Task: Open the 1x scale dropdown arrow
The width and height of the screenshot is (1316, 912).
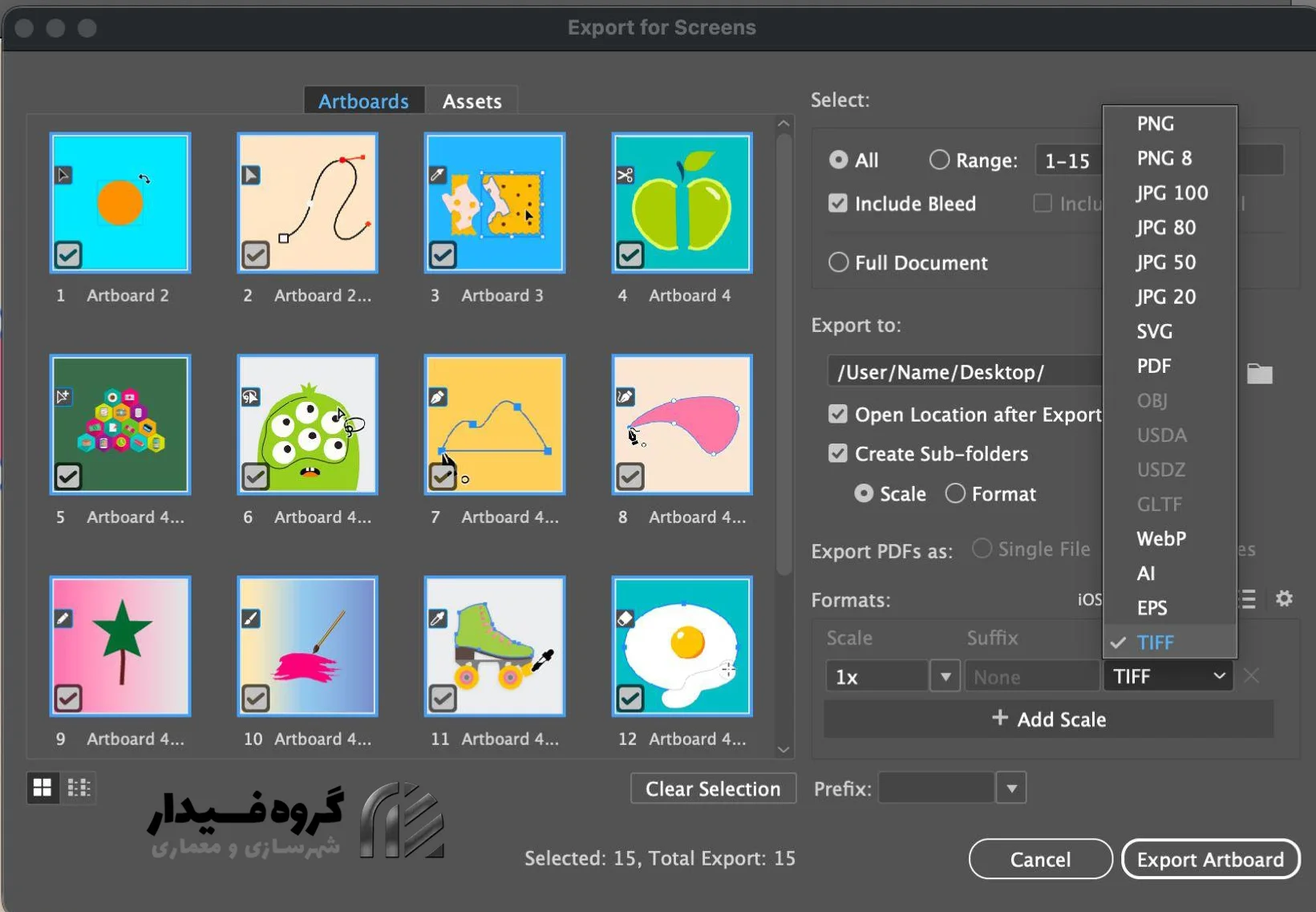Action: (x=945, y=676)
